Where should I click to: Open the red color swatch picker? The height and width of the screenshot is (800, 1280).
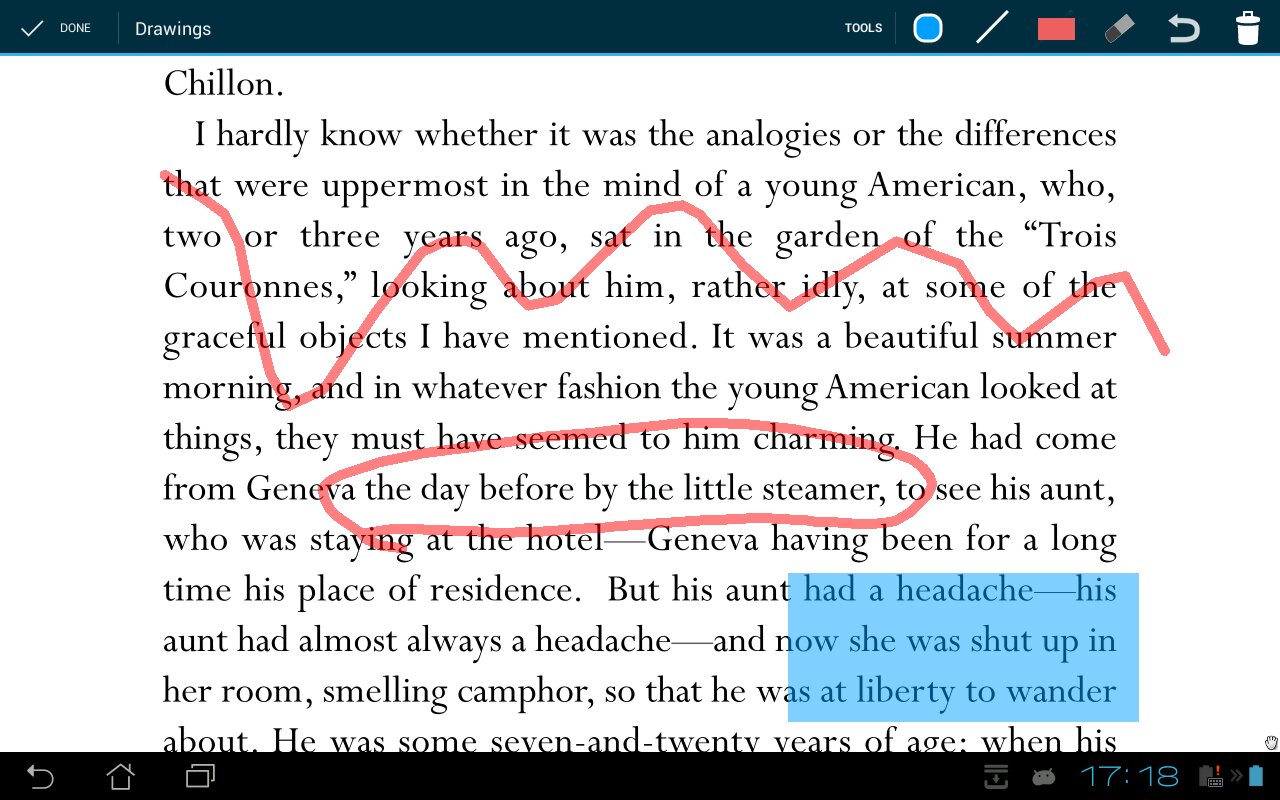(1056, 28)
